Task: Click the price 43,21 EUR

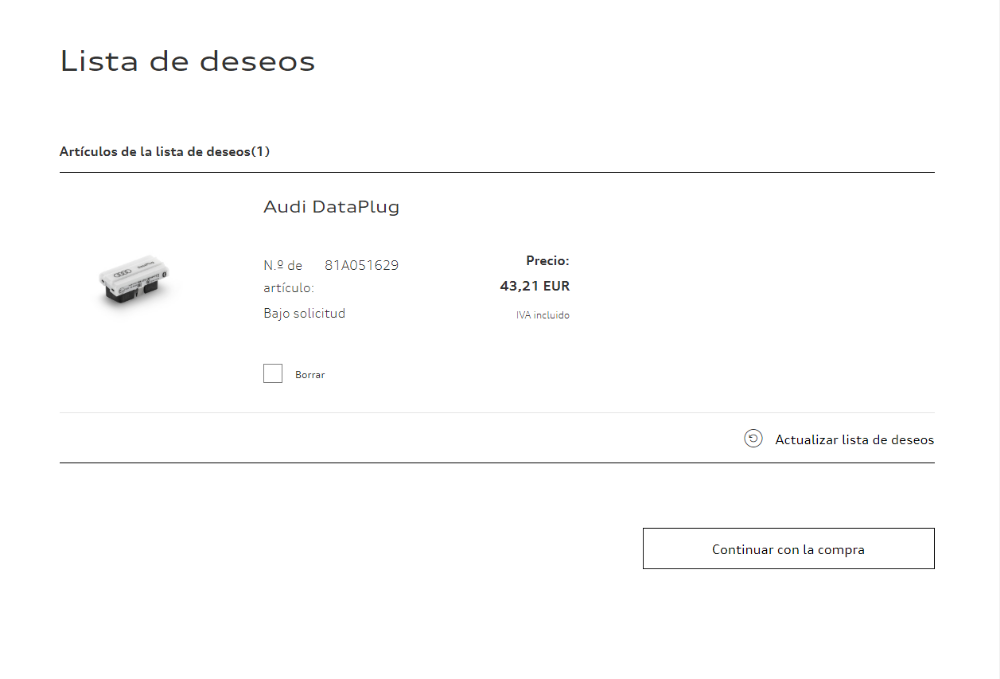Action: 534,286
